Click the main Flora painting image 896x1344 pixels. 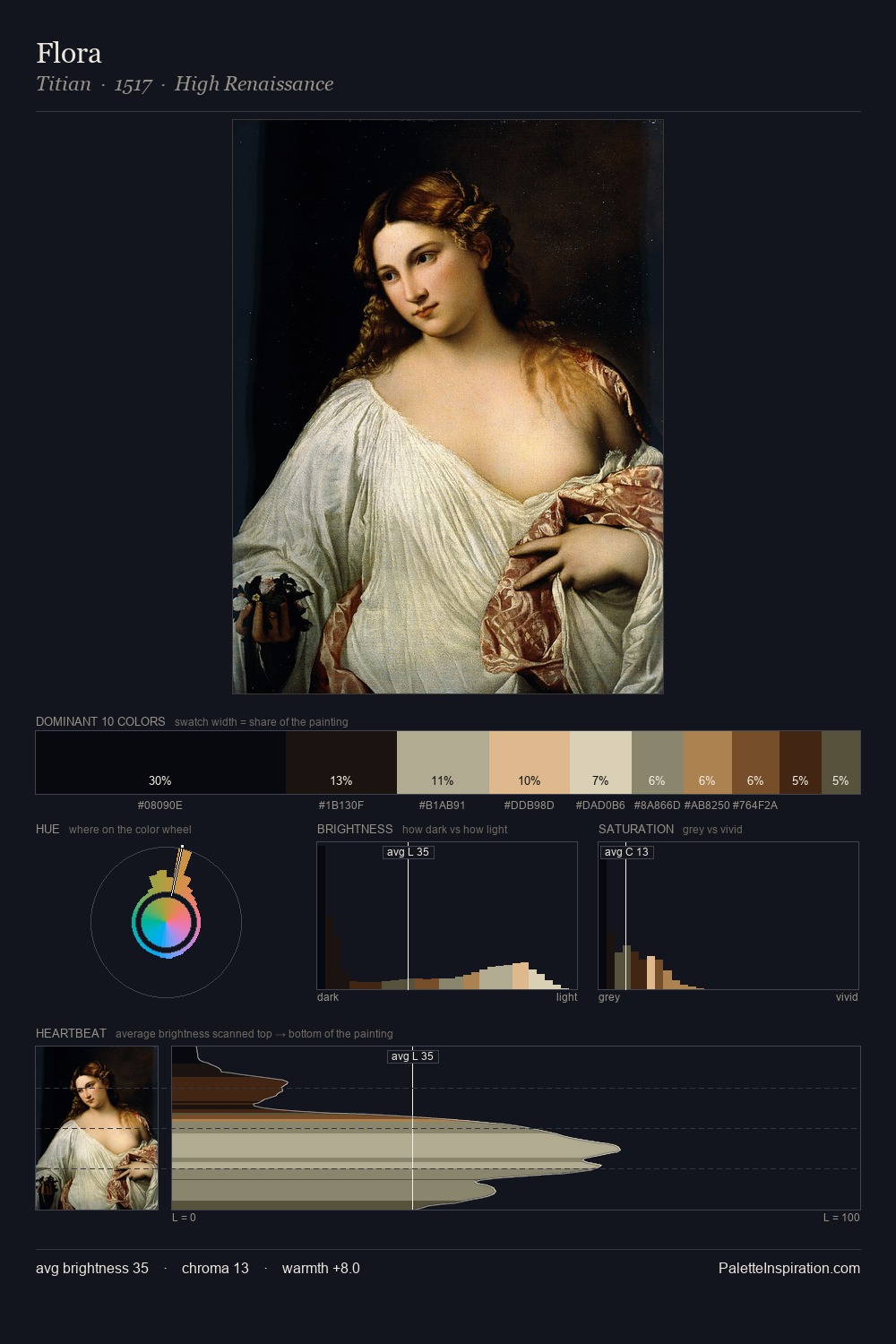click(x=448, y=407)
